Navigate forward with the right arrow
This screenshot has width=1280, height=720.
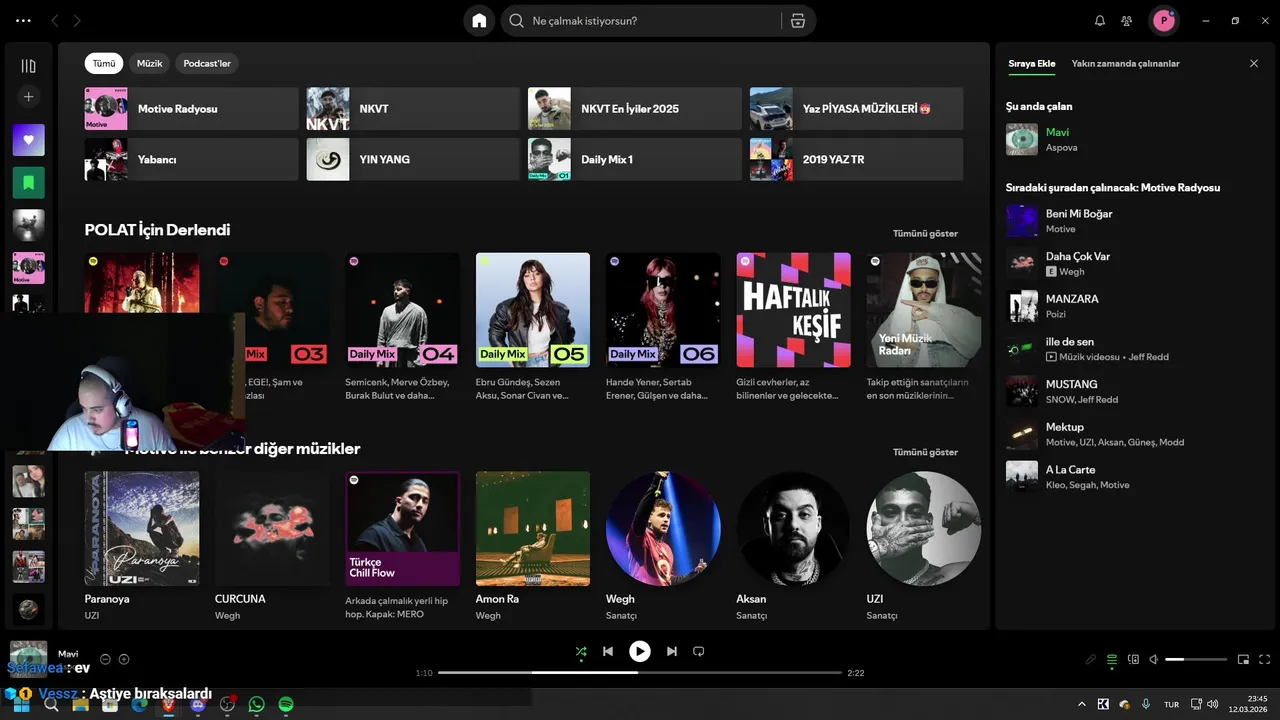click(x=77, y=21)
